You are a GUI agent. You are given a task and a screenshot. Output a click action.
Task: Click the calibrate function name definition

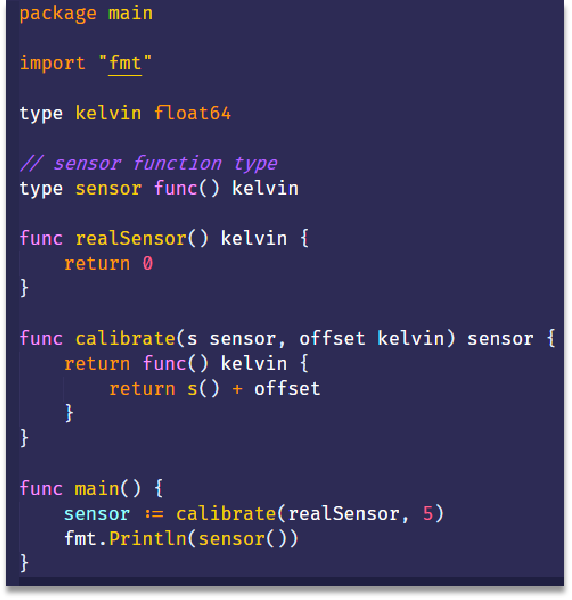(x=125, y=339)
